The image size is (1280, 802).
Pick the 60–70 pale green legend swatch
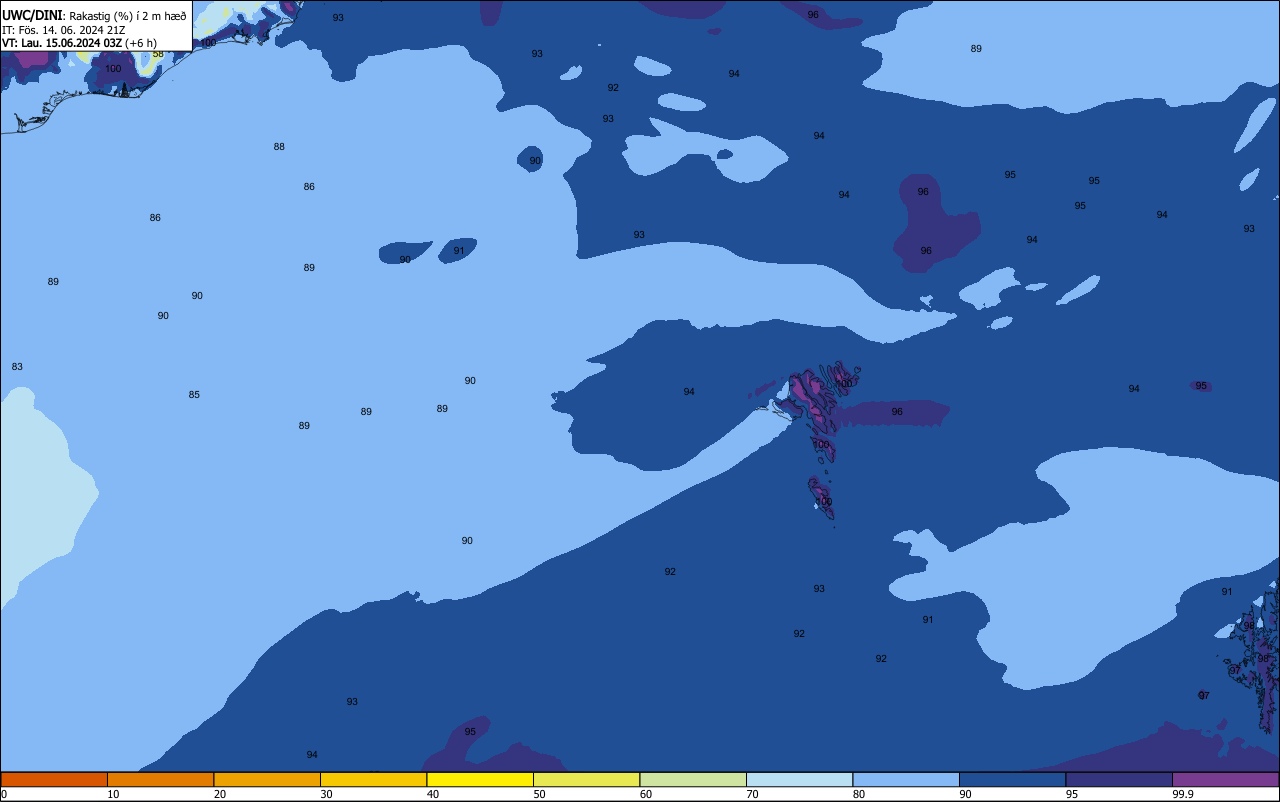pyautogui.click(x=693, y=779)
